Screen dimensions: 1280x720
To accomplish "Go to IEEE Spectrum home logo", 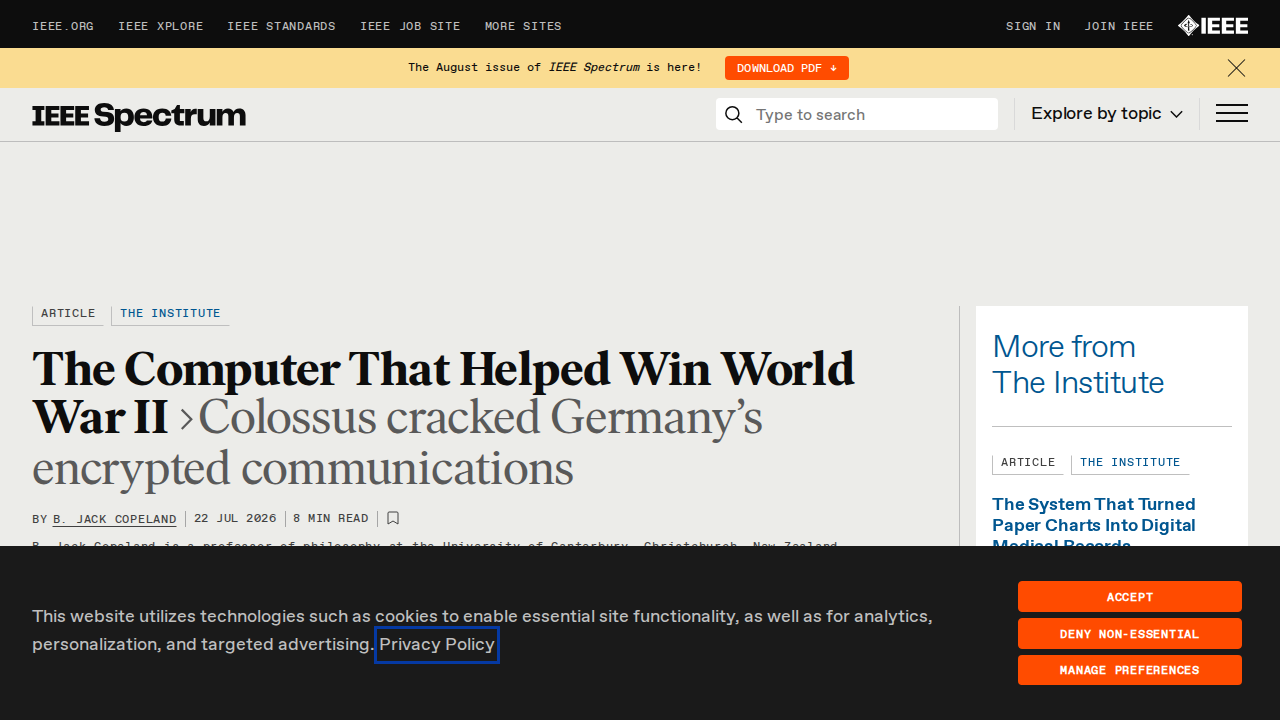I will coord(139,116).
